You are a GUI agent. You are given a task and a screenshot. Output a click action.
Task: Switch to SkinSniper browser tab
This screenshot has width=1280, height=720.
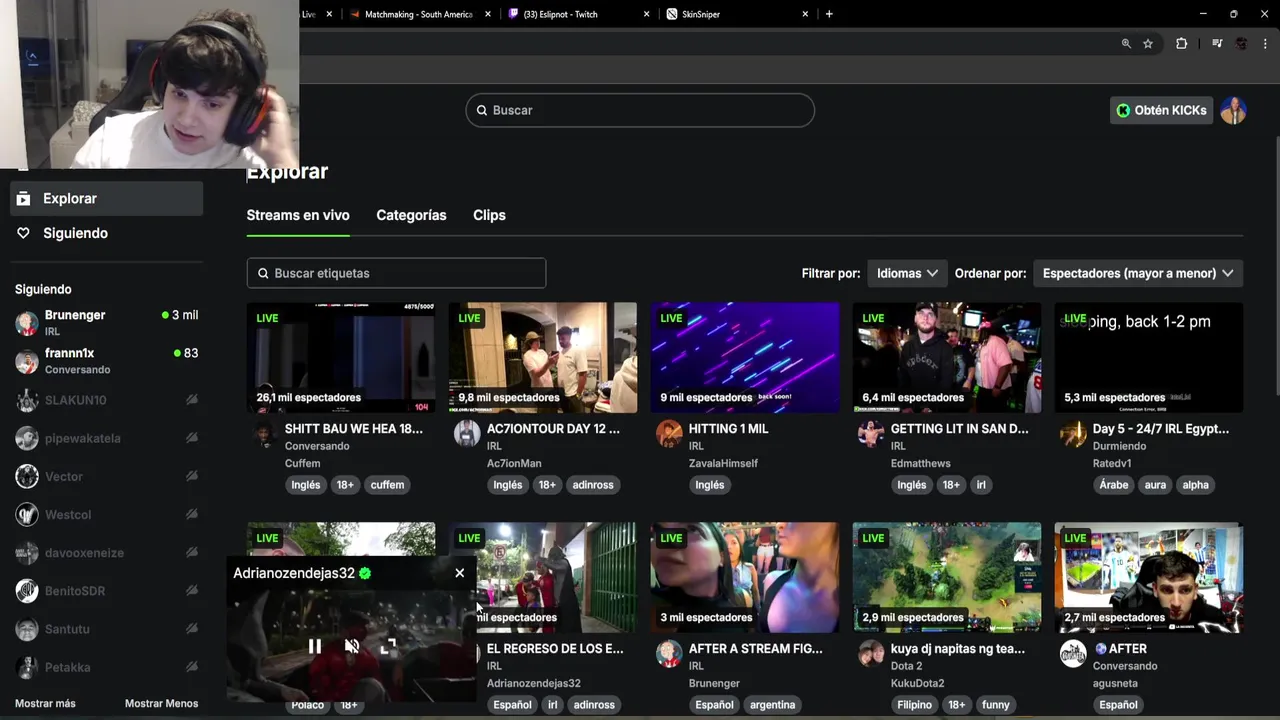(x=735, y=14)
